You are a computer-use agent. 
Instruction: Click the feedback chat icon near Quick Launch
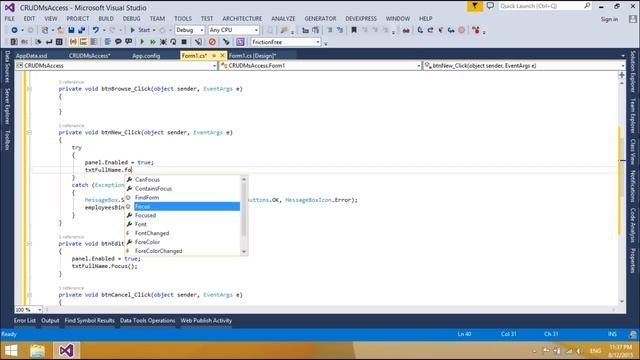tap(490, 6)
